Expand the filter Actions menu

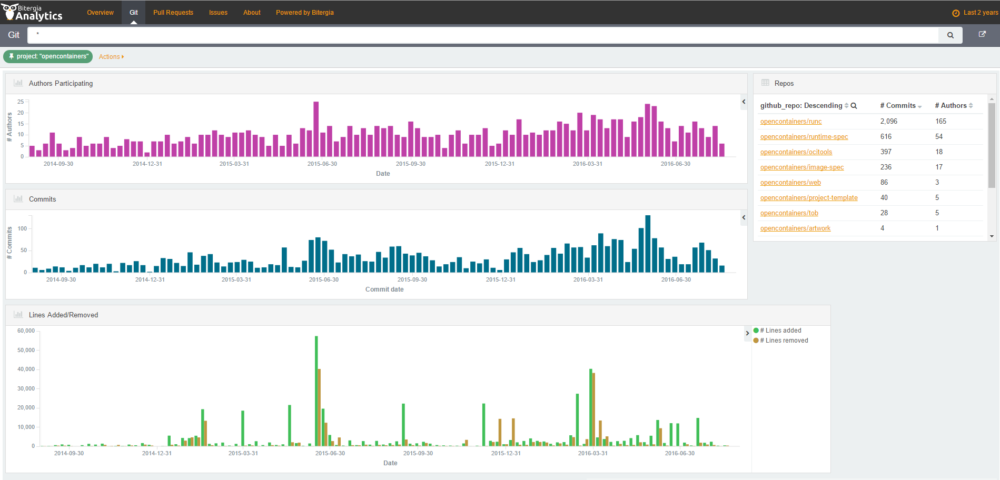coord(112,57)
